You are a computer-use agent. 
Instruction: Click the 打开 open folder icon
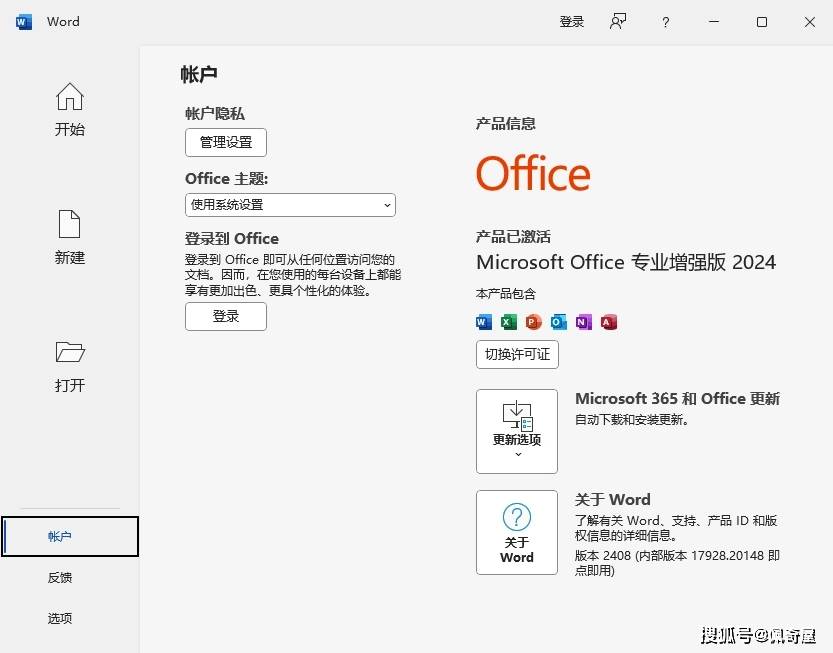[70, 352]
